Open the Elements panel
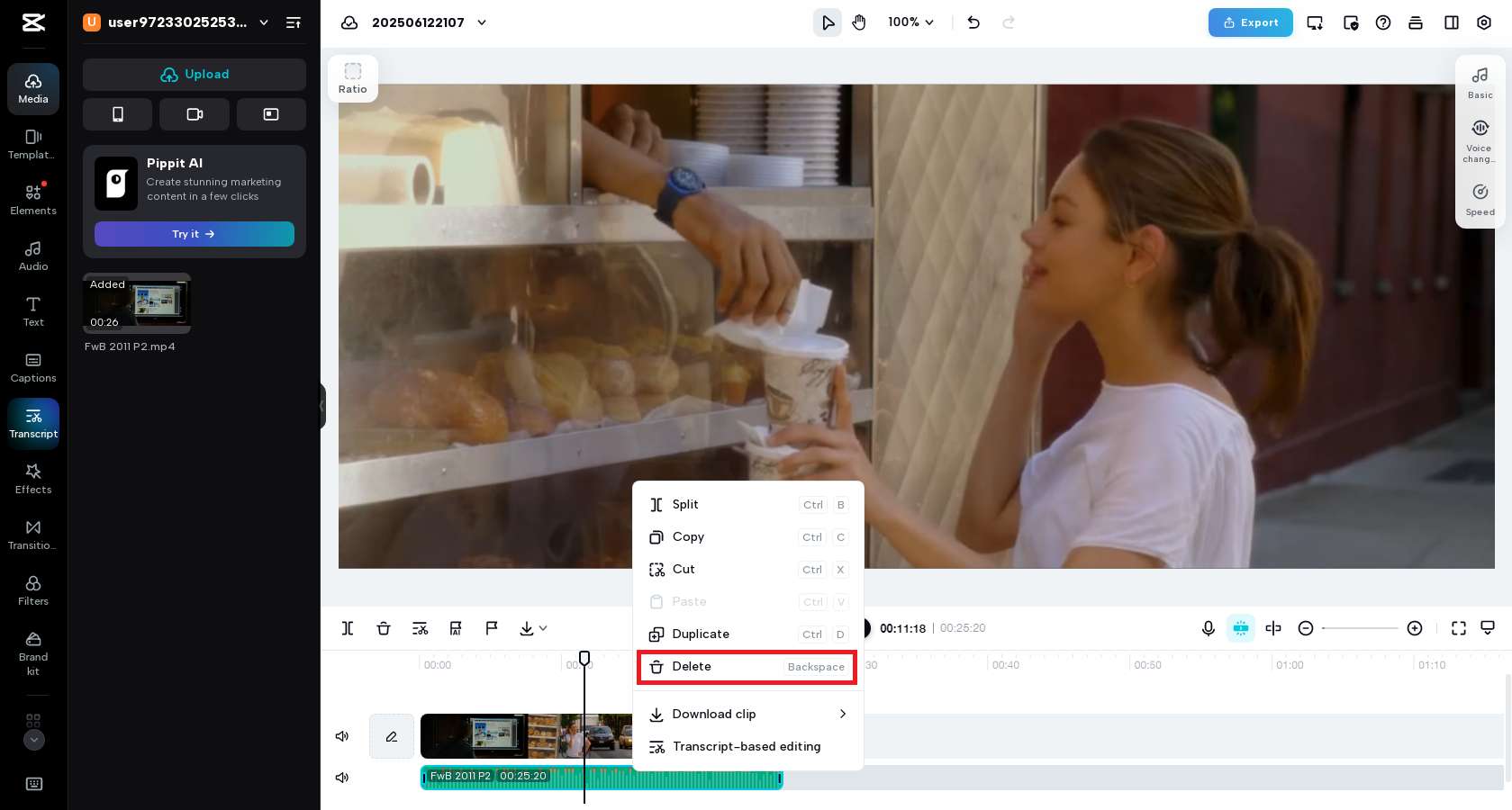The width and height of the screenshot is (1512, 810). pos(33,201)
